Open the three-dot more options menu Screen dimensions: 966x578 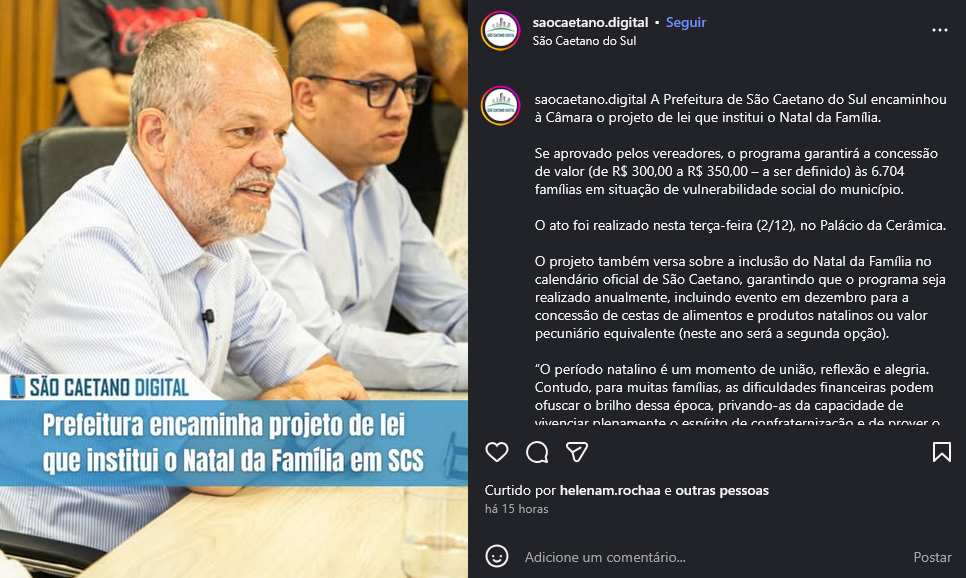pos(940,30)
